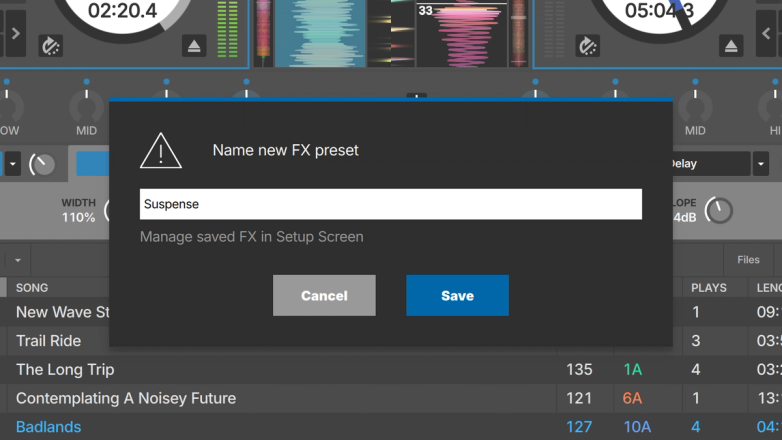Open the Delay effect dropdown arrow
The image size is (782, 440).
(x=761, y=164)
